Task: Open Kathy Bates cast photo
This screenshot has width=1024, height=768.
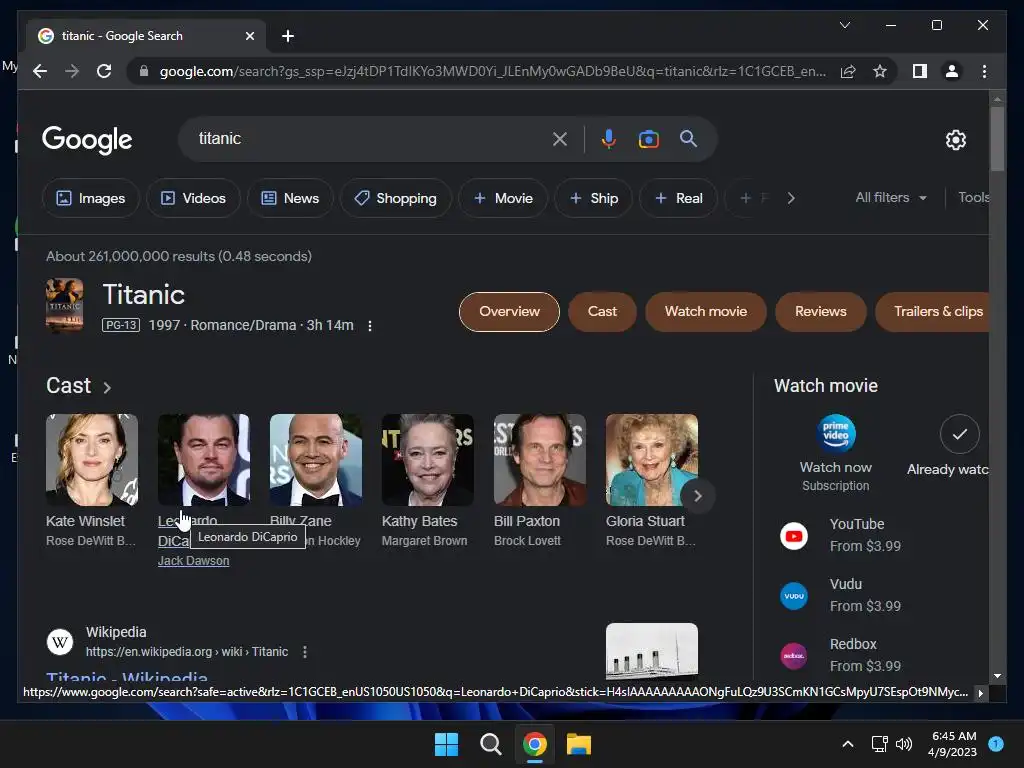Action: point(428,460)
